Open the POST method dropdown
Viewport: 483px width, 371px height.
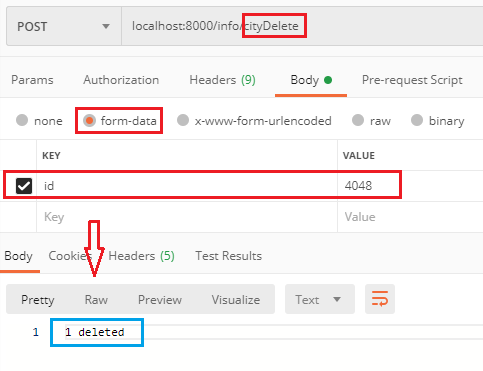[x=64, y=26]
